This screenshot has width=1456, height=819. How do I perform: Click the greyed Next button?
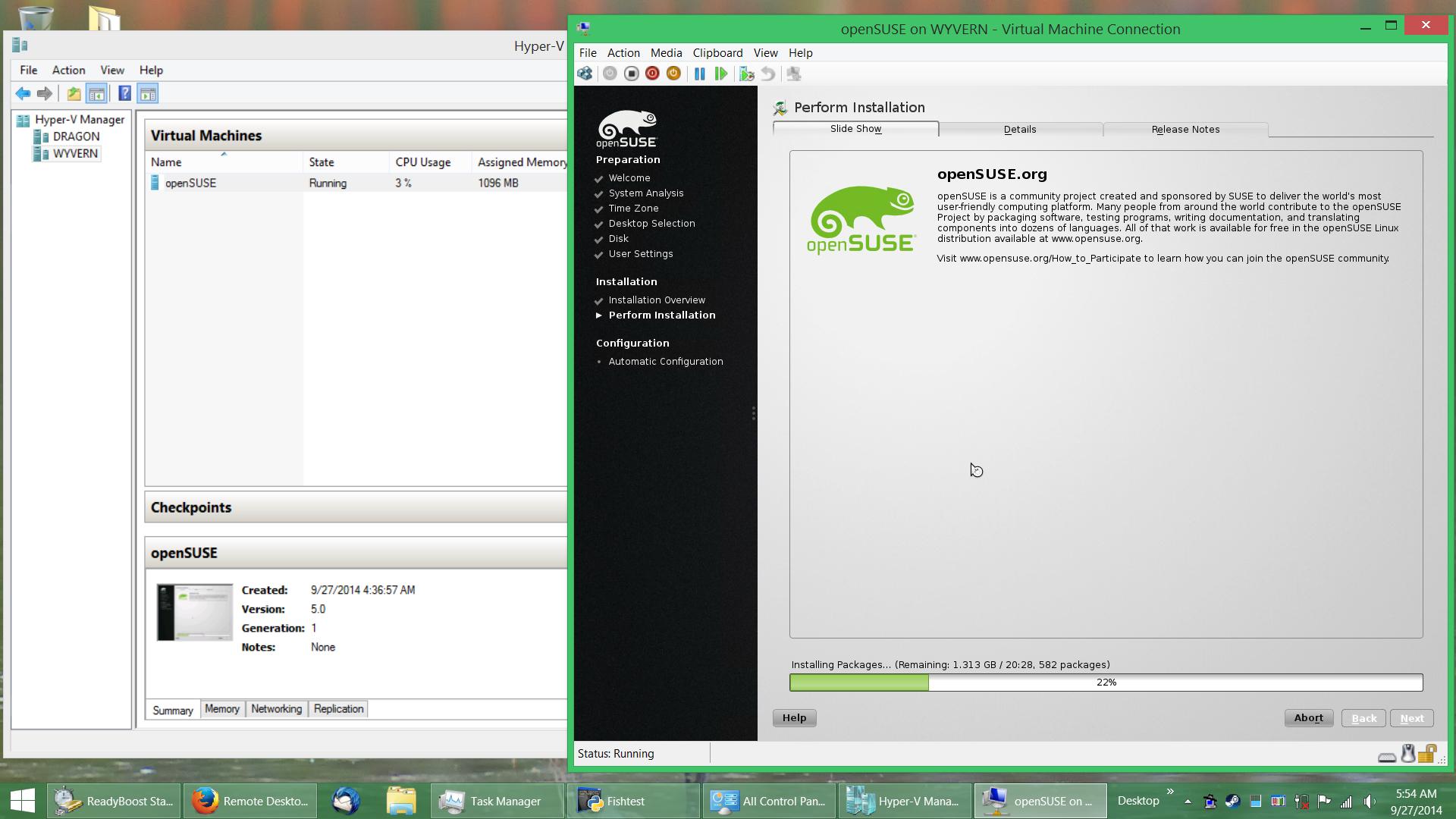pos(1411,718)
